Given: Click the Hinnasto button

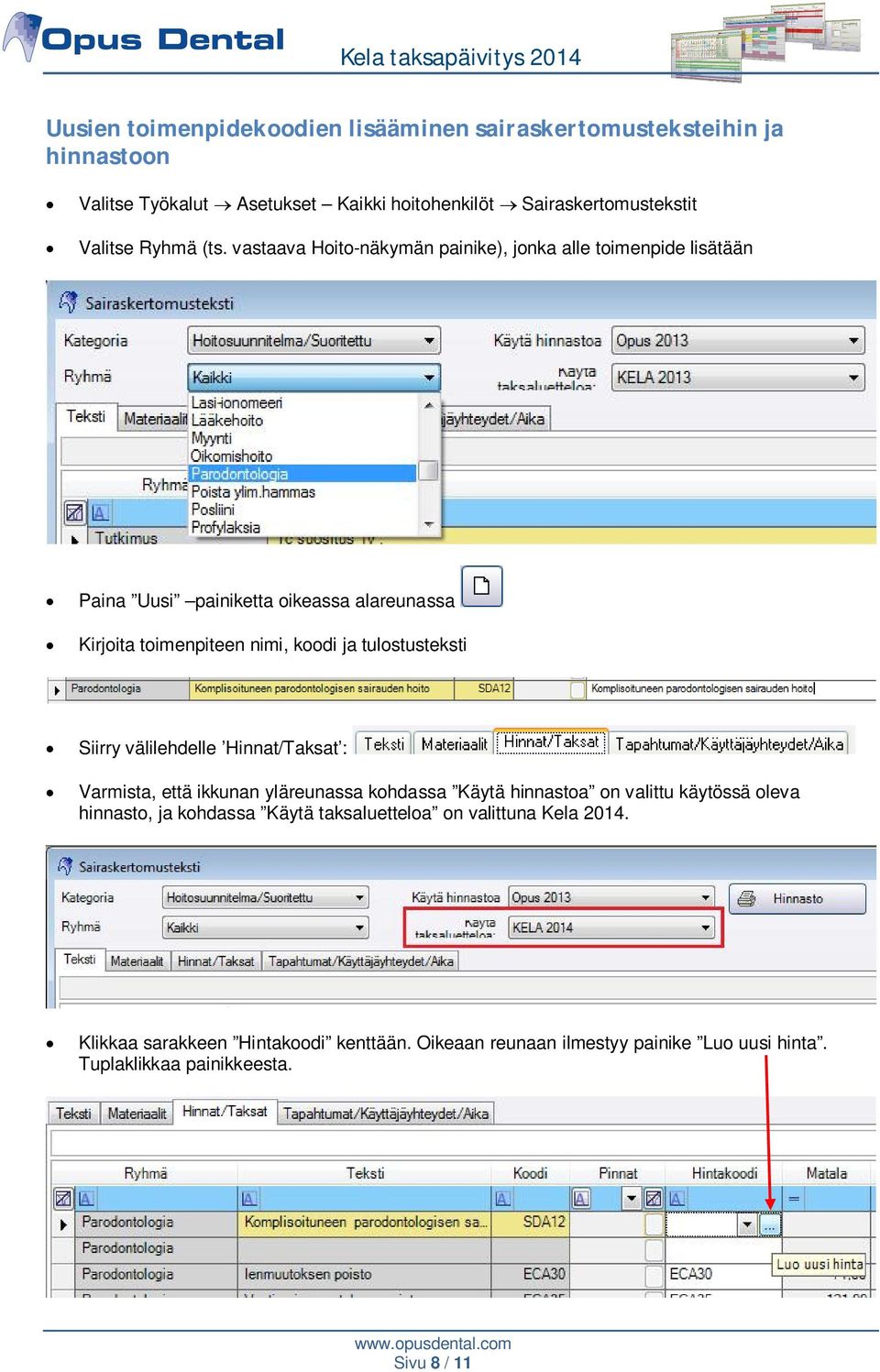Looking at the screenshot, I should tap(797, 898).
